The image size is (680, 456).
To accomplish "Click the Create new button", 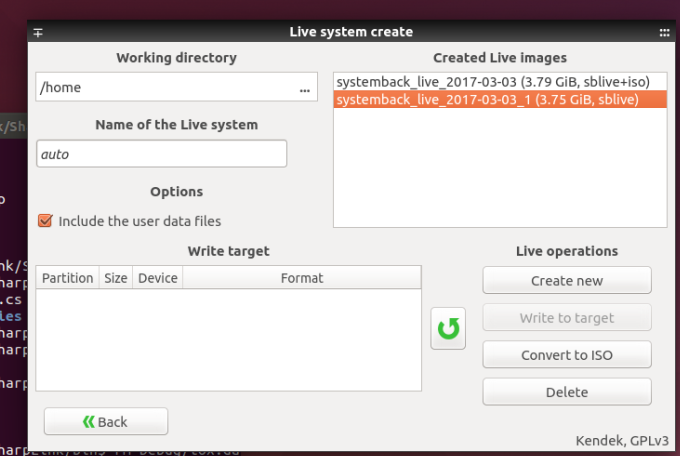I will 567,281.
